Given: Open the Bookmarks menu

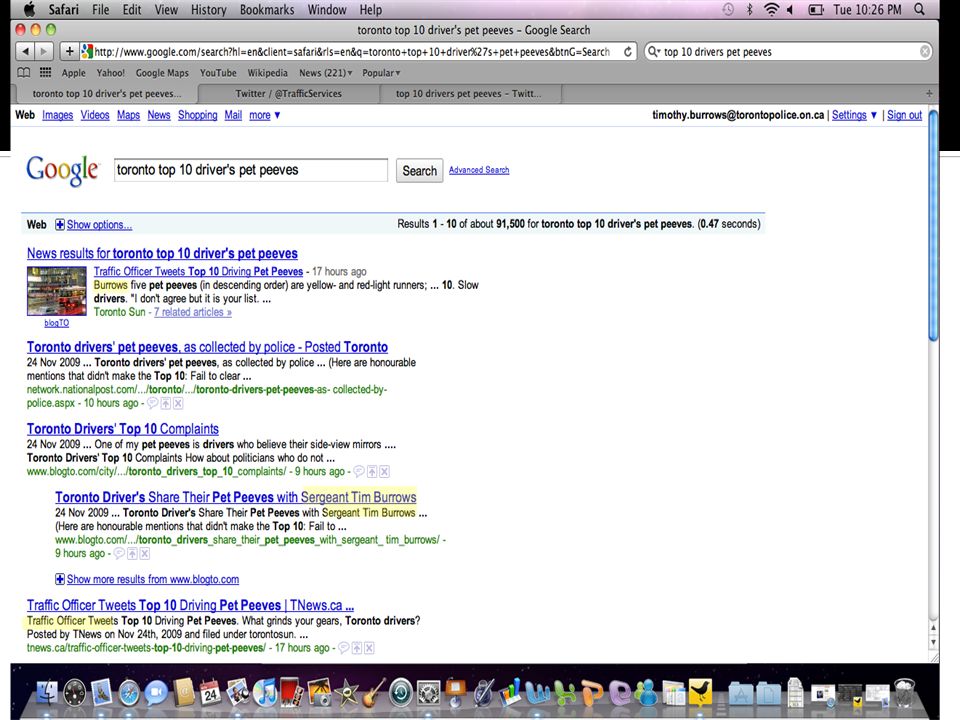Looking at the screenshot, I should [x=267, y=10].
